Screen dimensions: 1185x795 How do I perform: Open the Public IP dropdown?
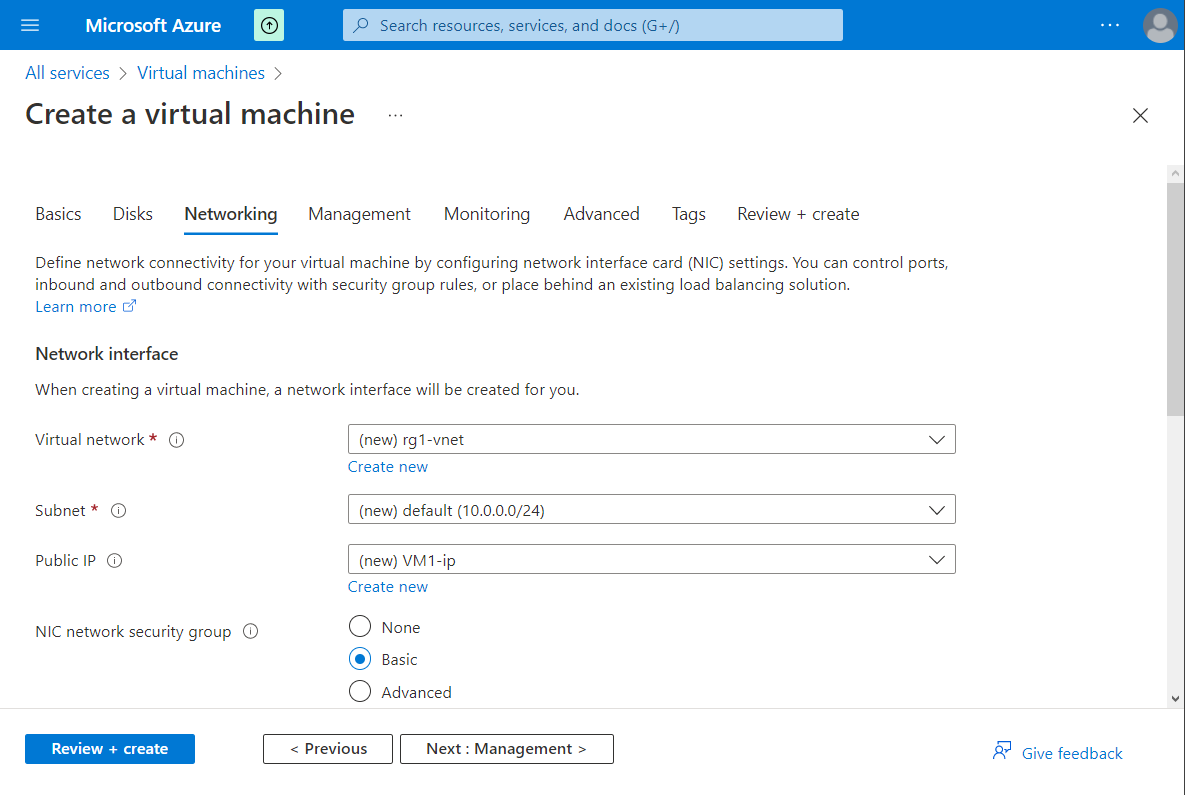(651, 560)
